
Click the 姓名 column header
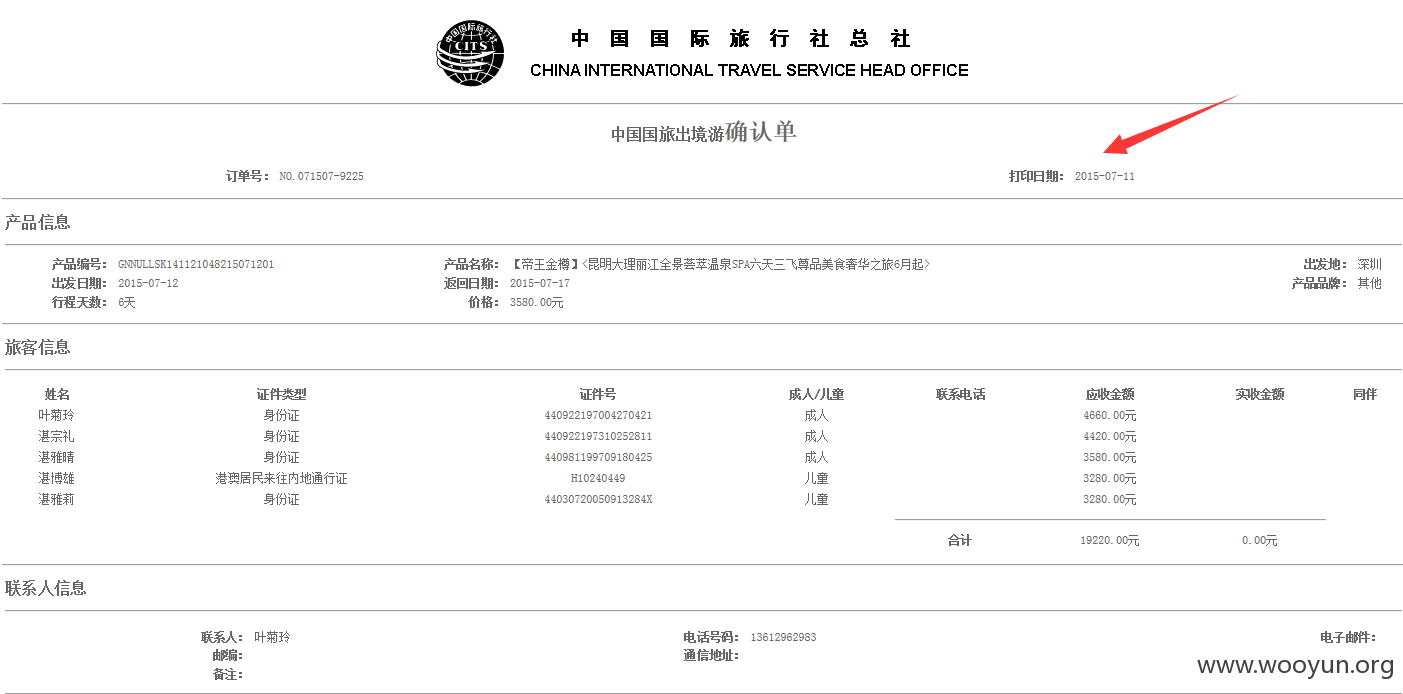pyautogui.click(x=57, y=394)
